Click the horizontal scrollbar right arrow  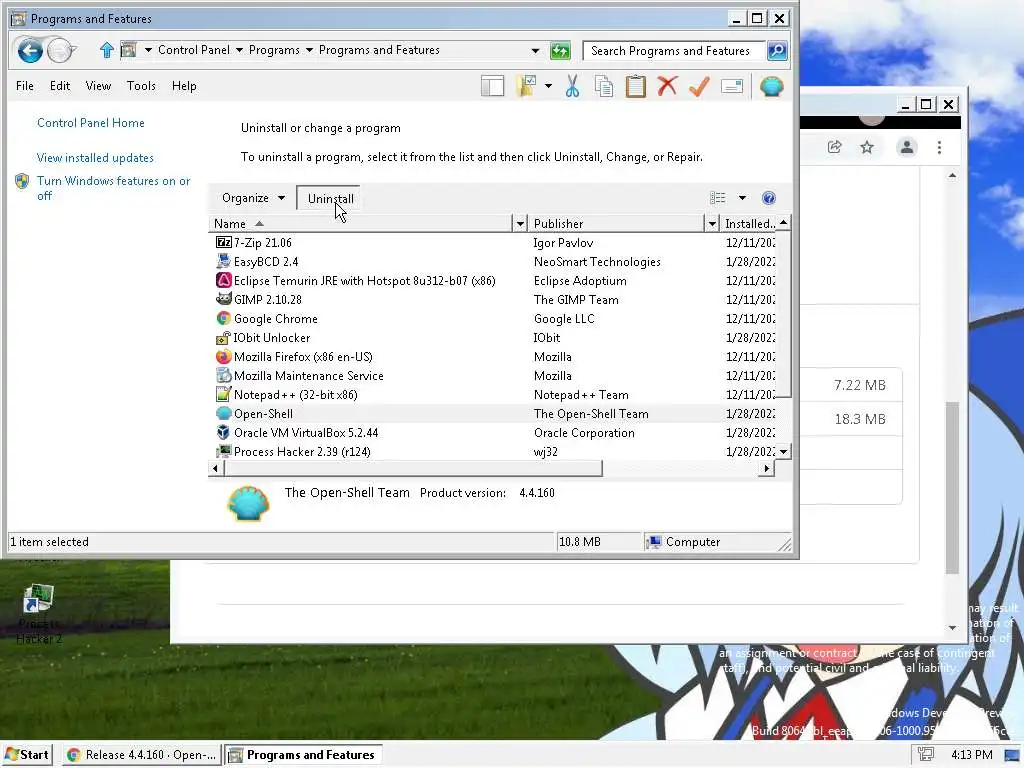[767, 468]
